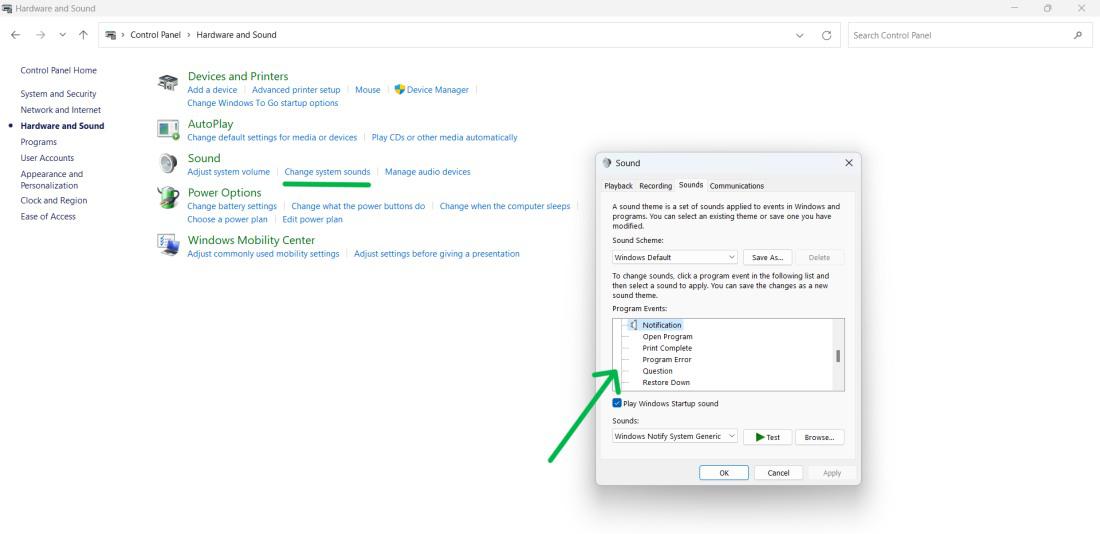Select the Question event
Viewport: 1100px width, 534px height.
(657, 371)
